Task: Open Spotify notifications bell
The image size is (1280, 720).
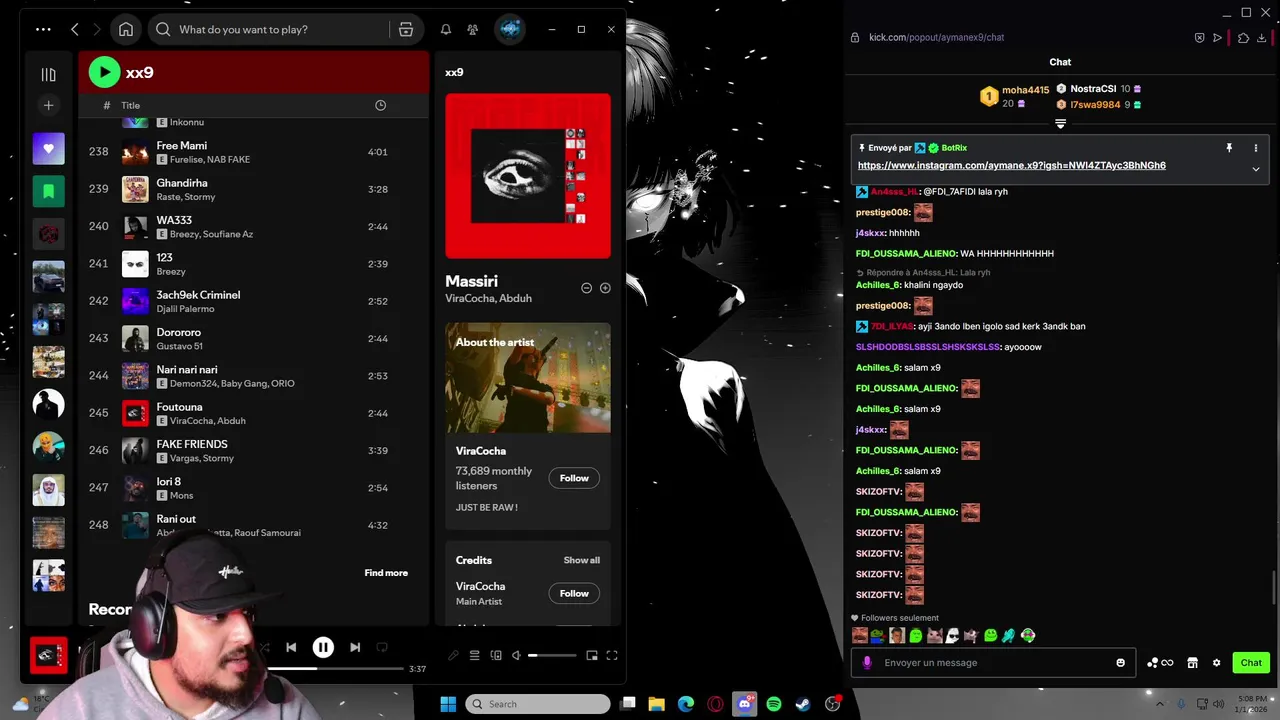Action: point(446,29)
